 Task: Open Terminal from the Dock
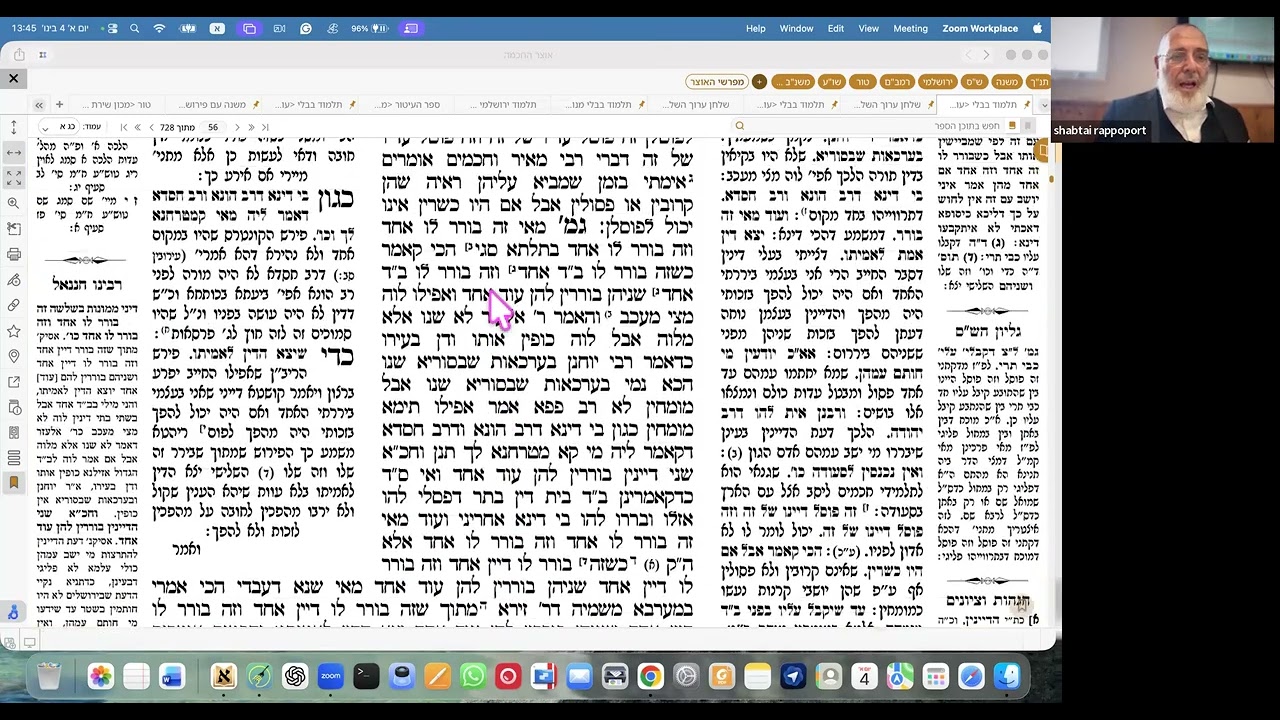(366, 677)
